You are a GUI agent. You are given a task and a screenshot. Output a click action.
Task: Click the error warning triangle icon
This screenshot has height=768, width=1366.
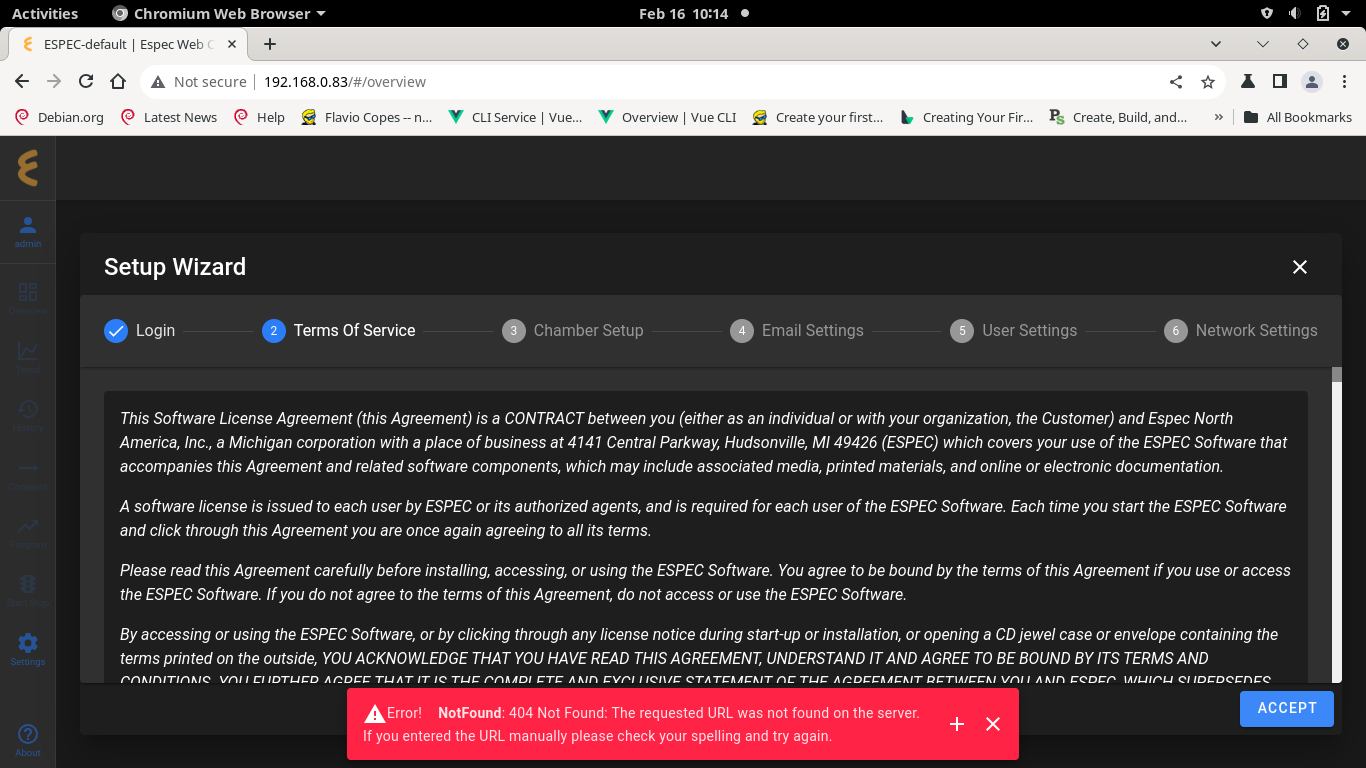tap(375, 714)
